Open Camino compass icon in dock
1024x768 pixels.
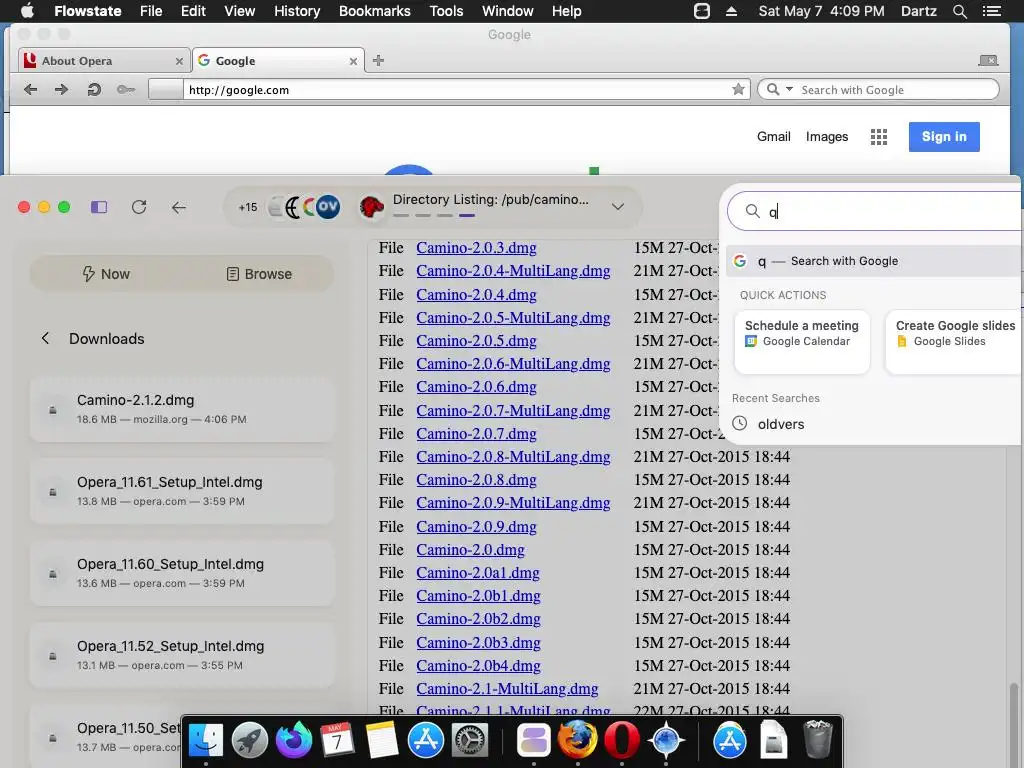point(665,740)
